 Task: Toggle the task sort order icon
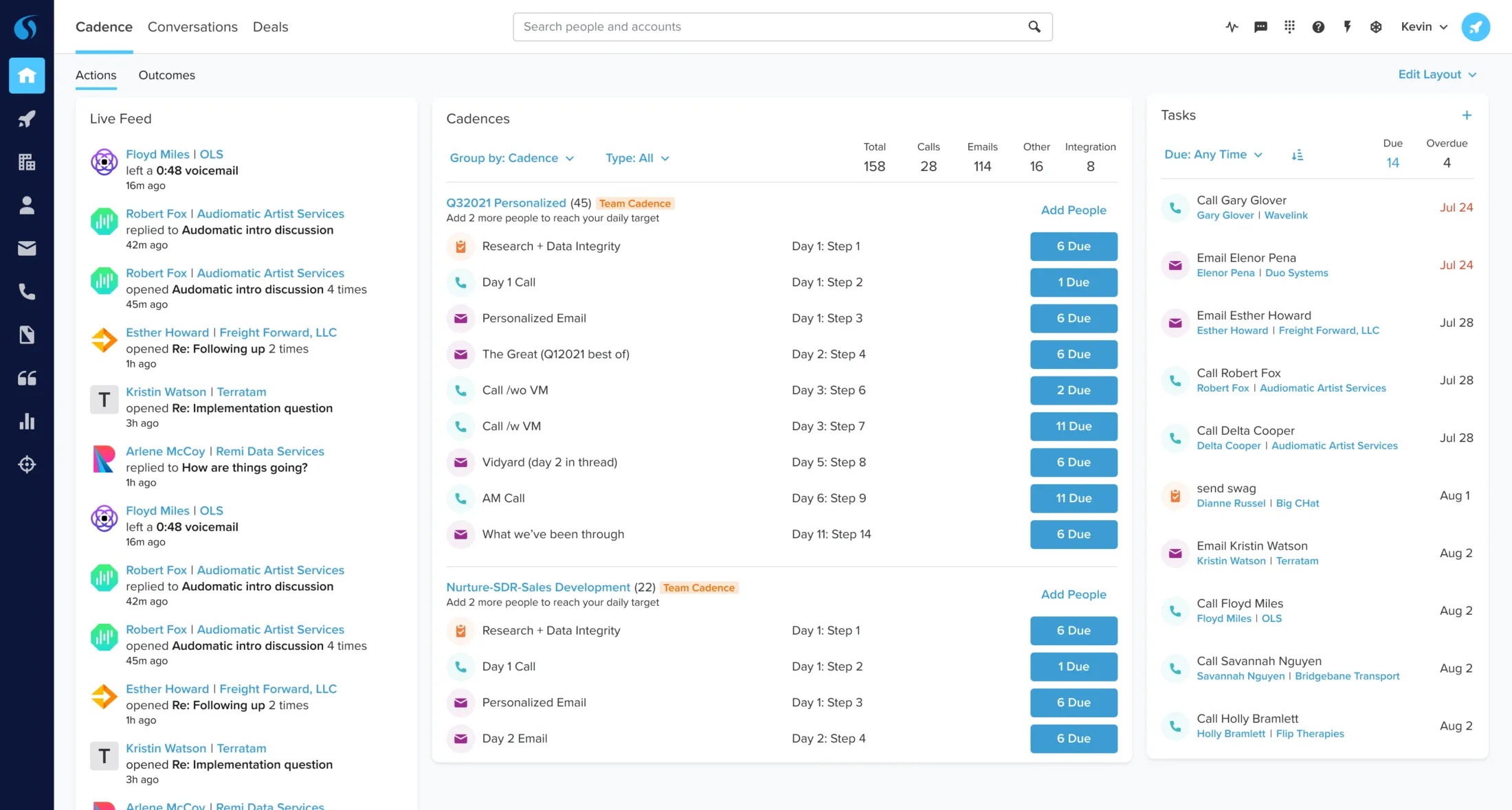1297,155
